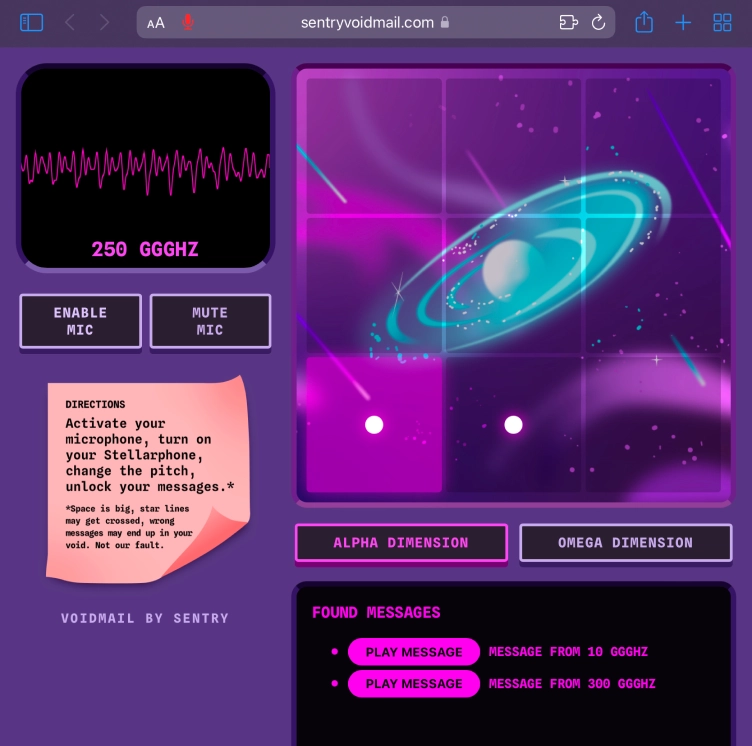Tap the forward navigation arrow
This screenshot has height=746, width=752.
[105, 22]
